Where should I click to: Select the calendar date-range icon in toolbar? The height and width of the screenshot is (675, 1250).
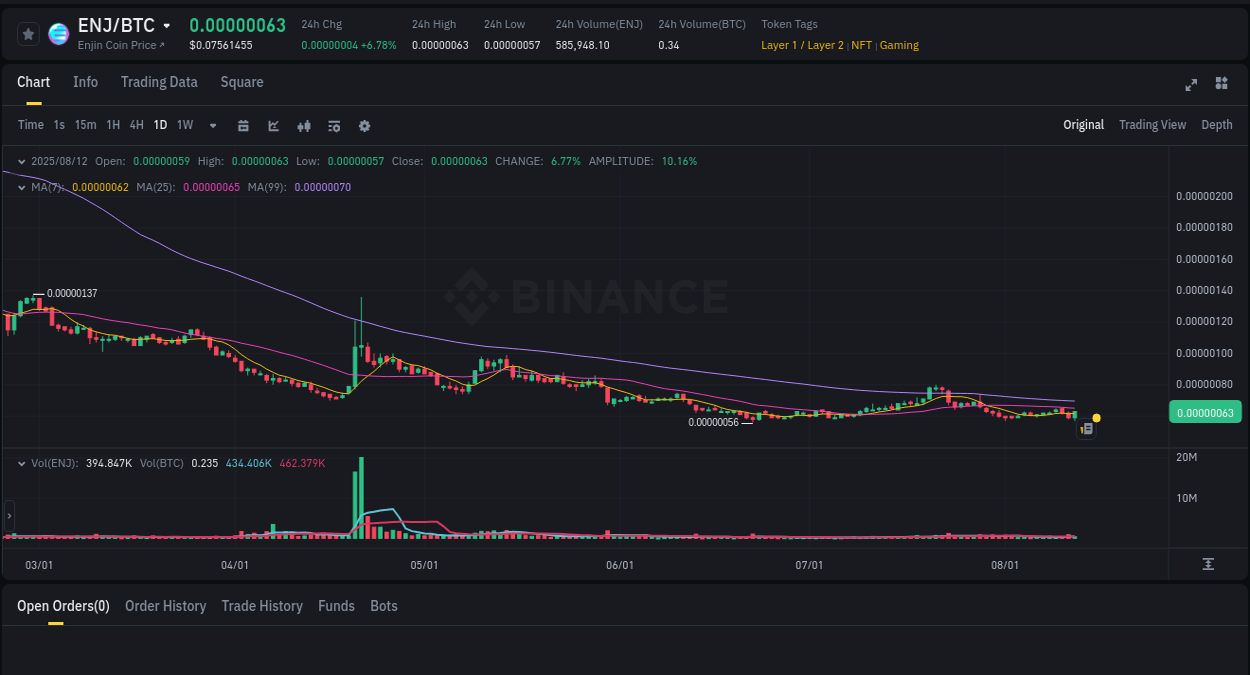[243, 125]
